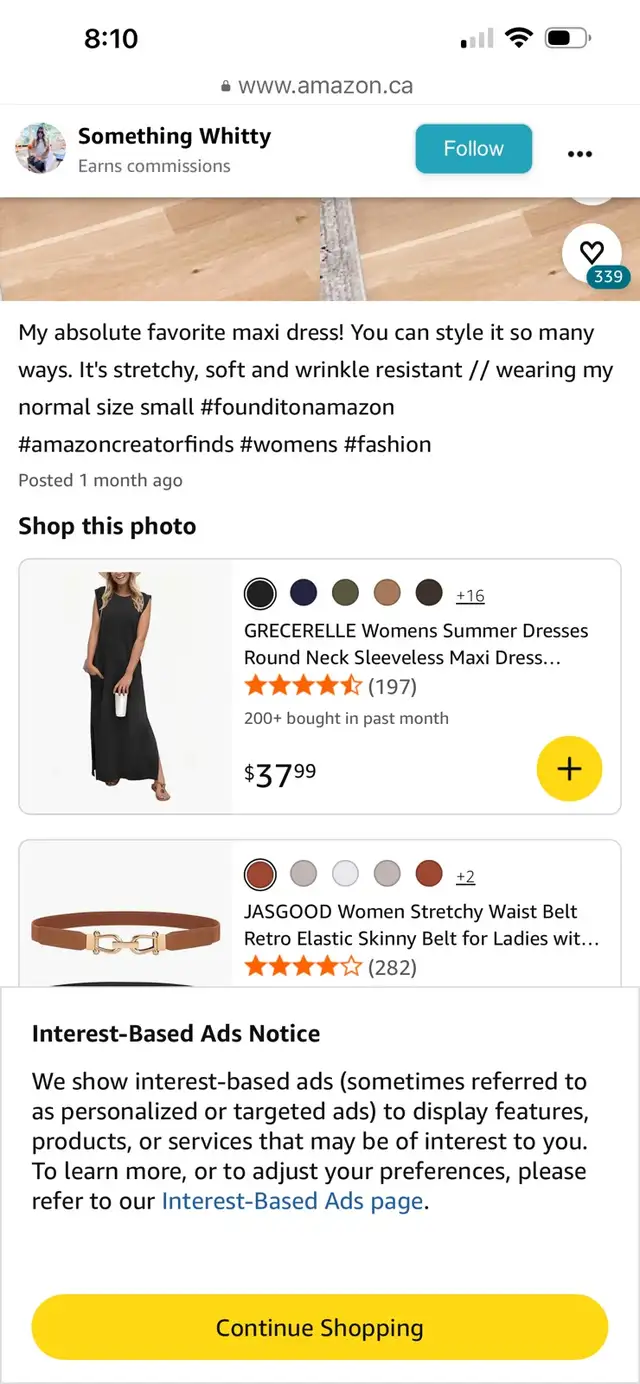Tap the black maxi dress product thumbnail

point(126,686)
